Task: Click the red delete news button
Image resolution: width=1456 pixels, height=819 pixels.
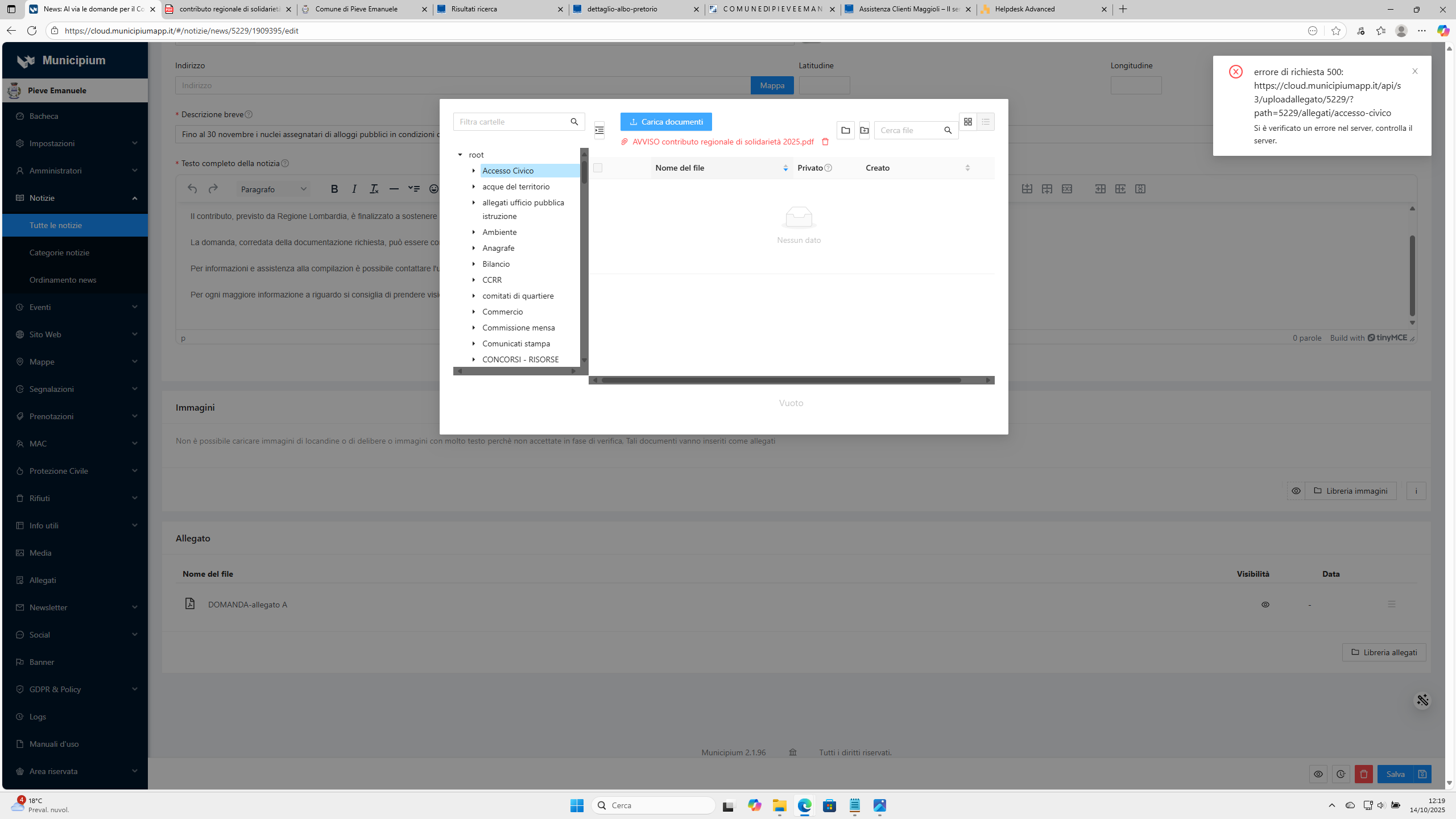Action: pyautogui.click(x=1363, y=774)
